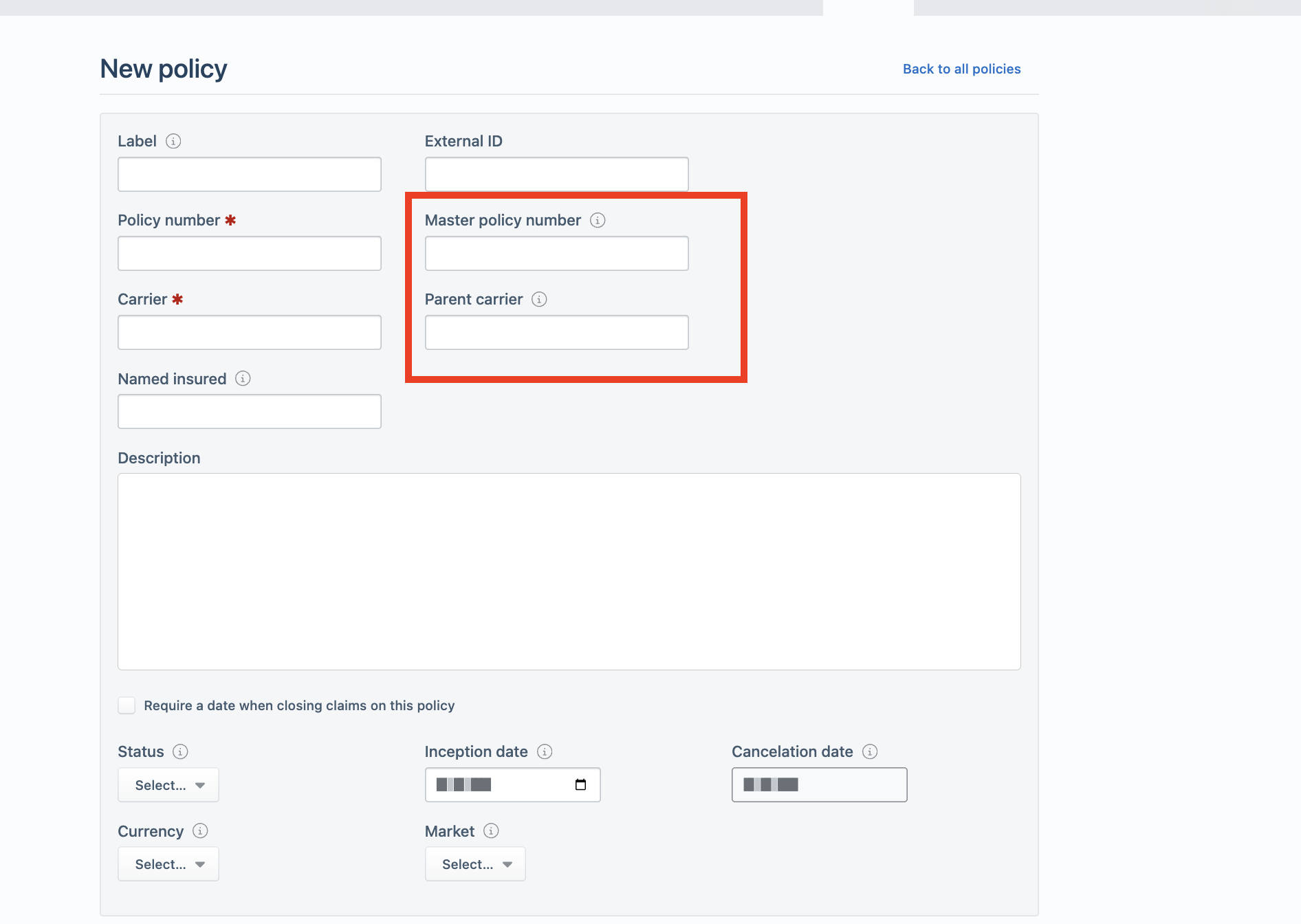Open the Label info tooltip icon
The width and height of the screenshot is (1301, 924).
[x=173, y=141]
